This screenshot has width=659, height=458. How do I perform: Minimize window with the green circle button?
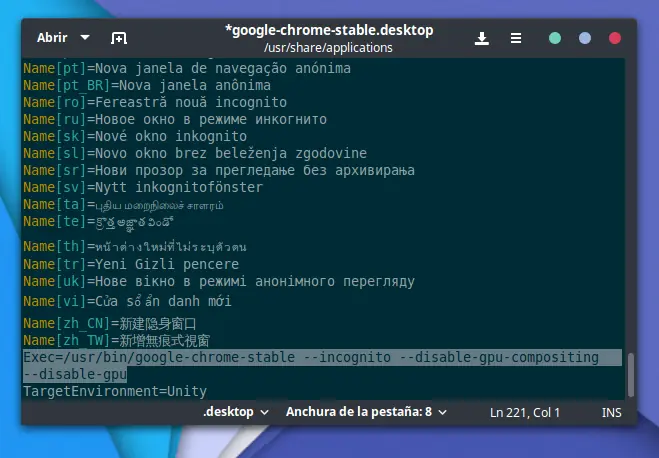coord(555,38)
